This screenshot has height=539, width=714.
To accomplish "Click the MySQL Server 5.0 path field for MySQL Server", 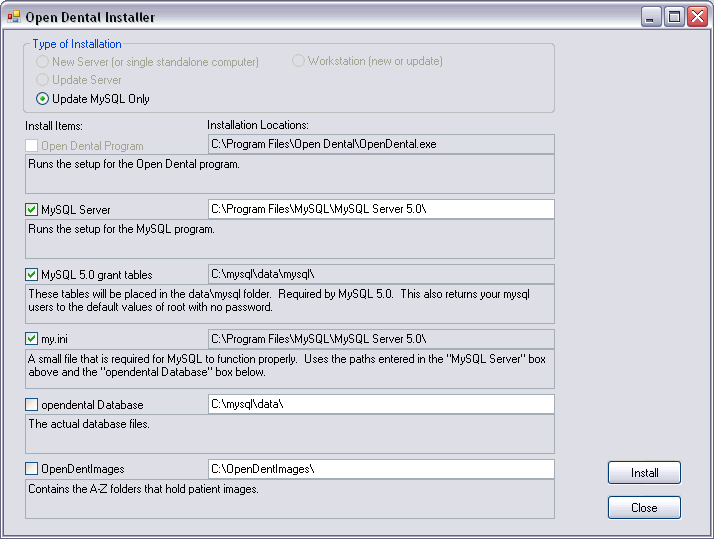I will point(381,209).
